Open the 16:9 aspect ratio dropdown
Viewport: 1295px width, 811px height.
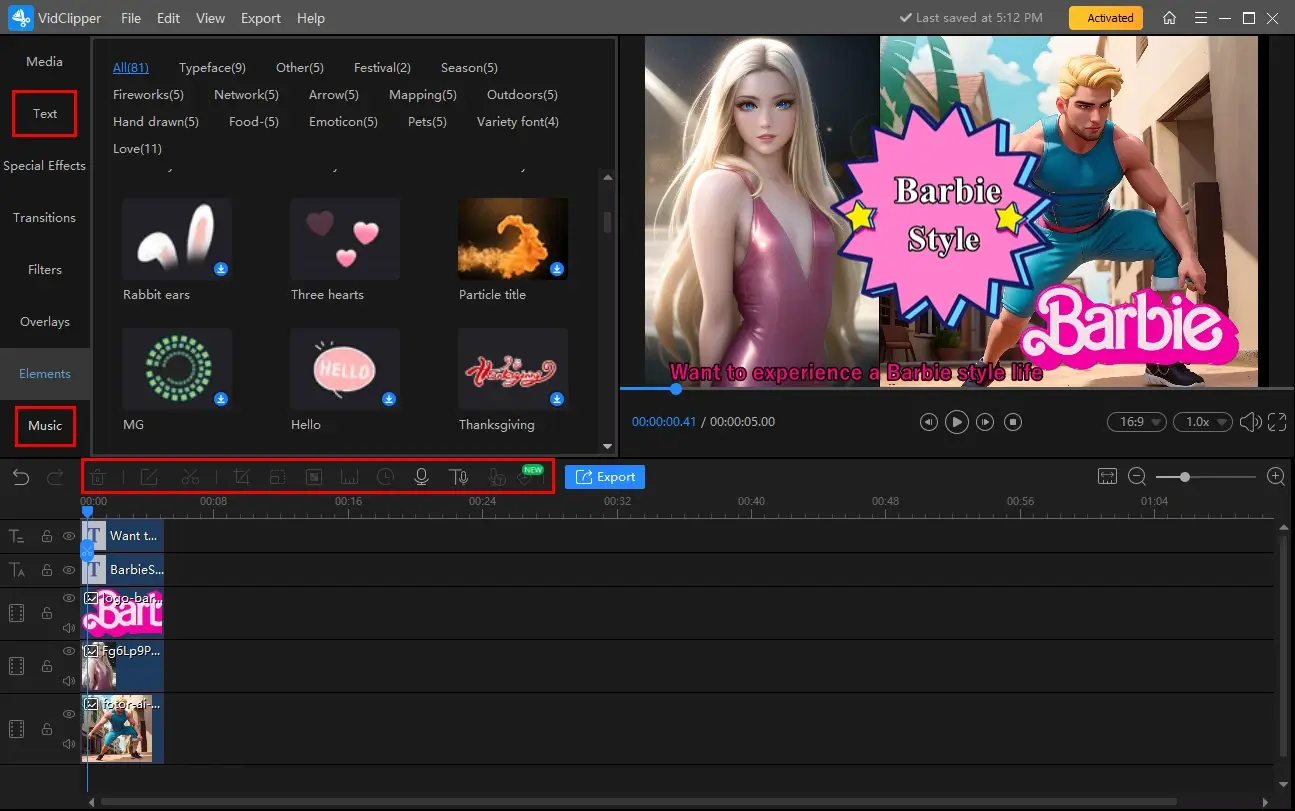1137,422
